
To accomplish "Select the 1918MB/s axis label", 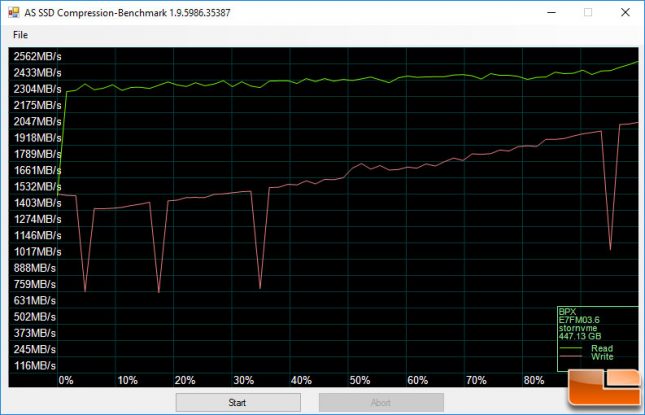I will (37, 138).
